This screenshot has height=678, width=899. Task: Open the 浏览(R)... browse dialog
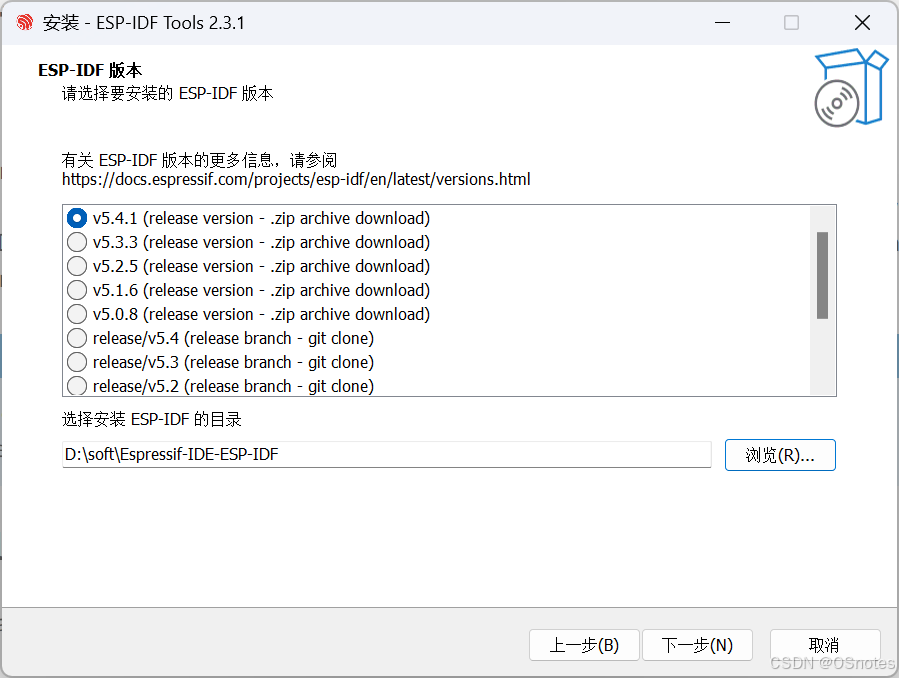pyautogui.click(x=780, y=455)
